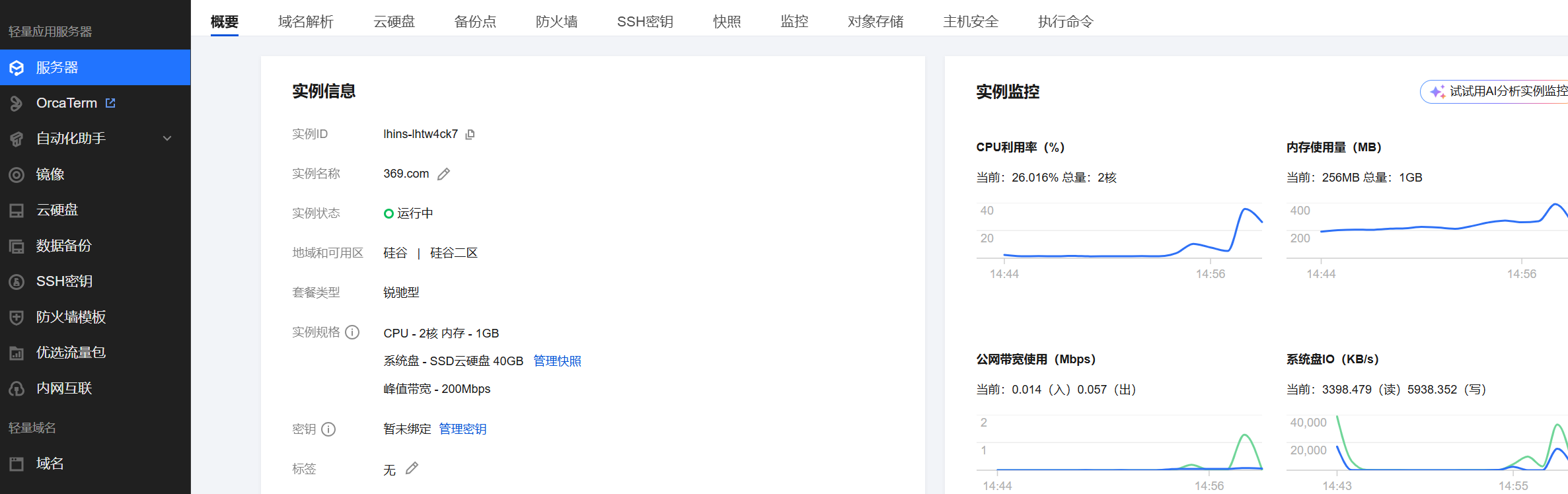Click the 内存使用量 chart

(1427, 230)
